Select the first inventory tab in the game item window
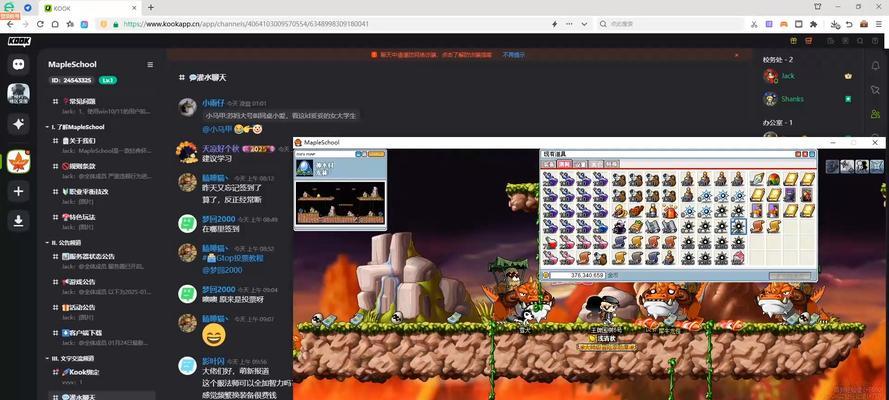Screen dimensions: 889x400 tap(549, 164)
